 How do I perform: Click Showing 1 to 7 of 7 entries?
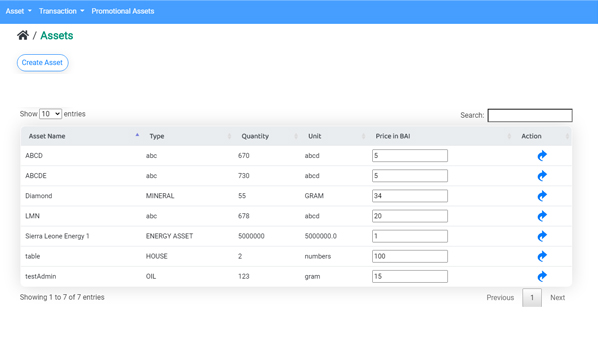point(62,297)
